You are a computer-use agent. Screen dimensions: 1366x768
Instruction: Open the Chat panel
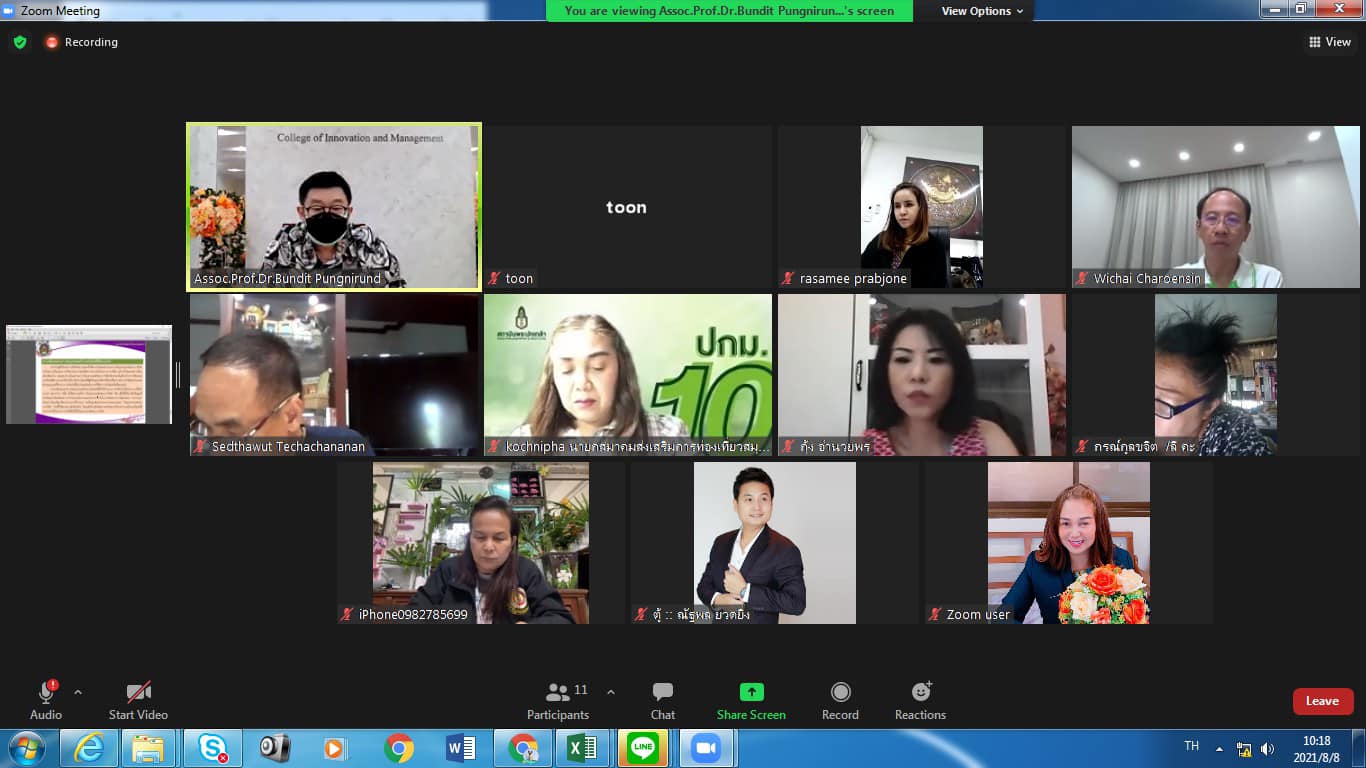(662, 700)
